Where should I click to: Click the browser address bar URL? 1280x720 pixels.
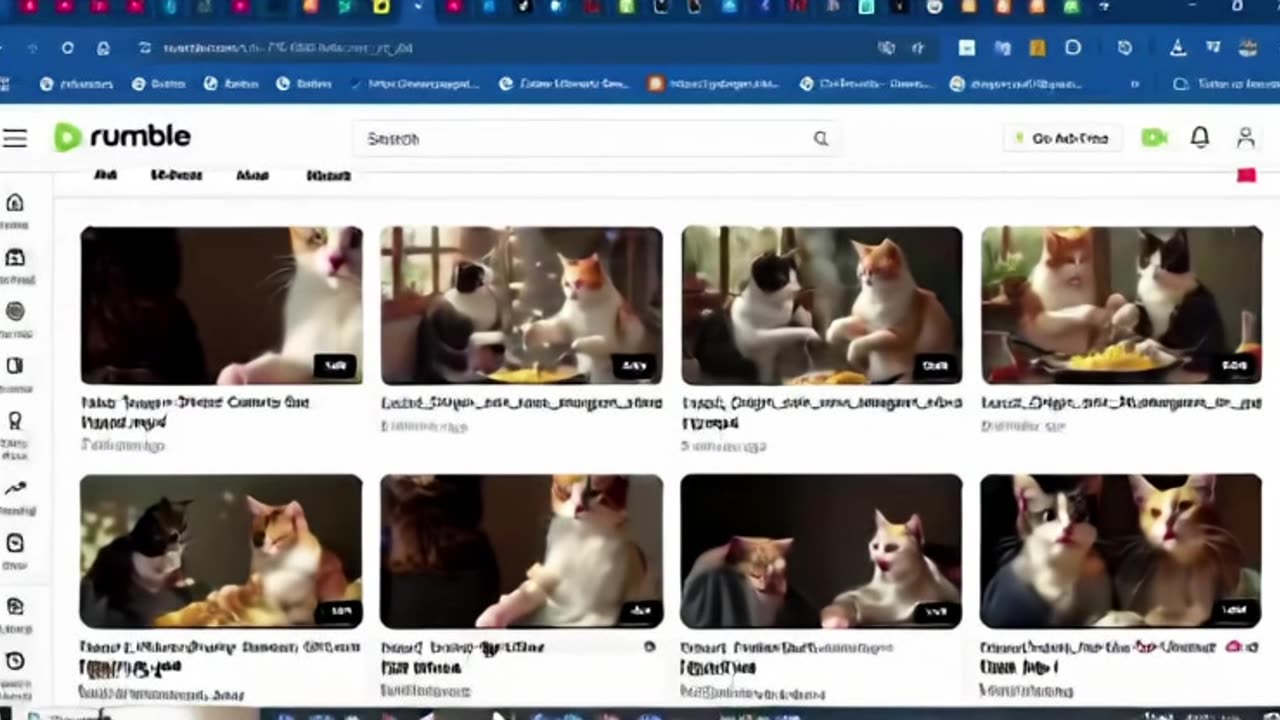[x=288, y=48]
